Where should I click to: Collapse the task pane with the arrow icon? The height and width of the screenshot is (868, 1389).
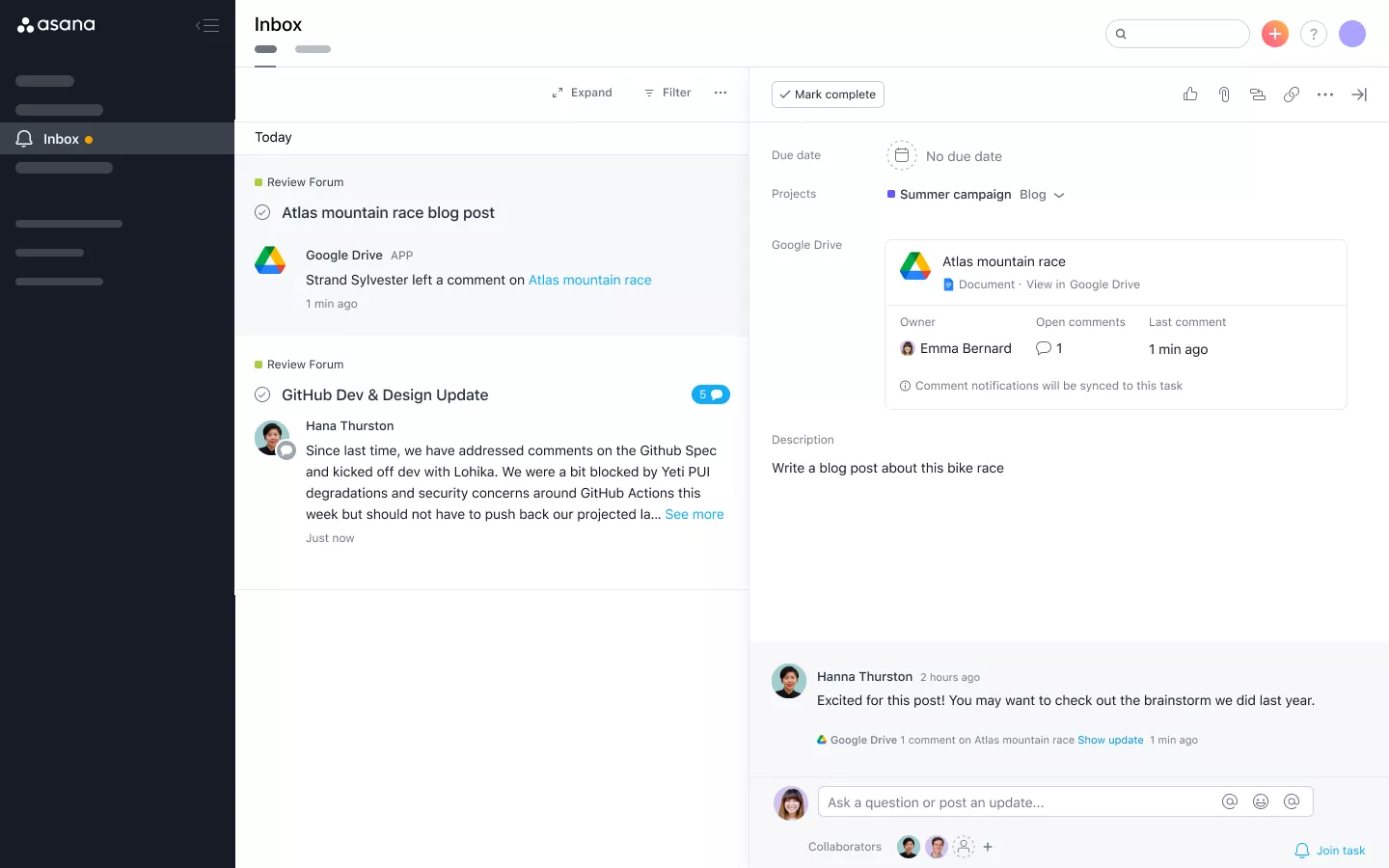click(1359, 94)
